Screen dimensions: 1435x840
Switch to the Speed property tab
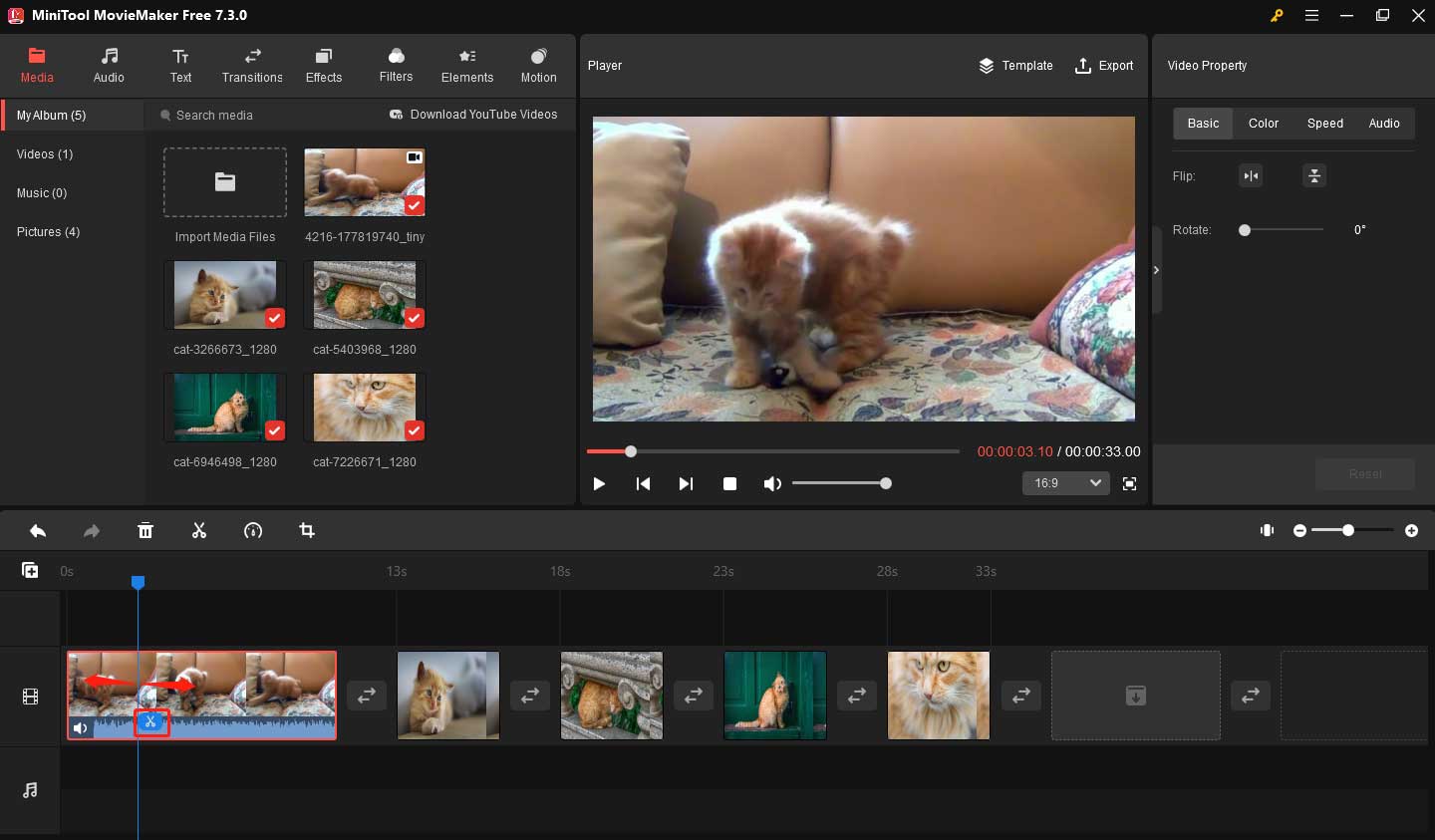coord(1324,124)
